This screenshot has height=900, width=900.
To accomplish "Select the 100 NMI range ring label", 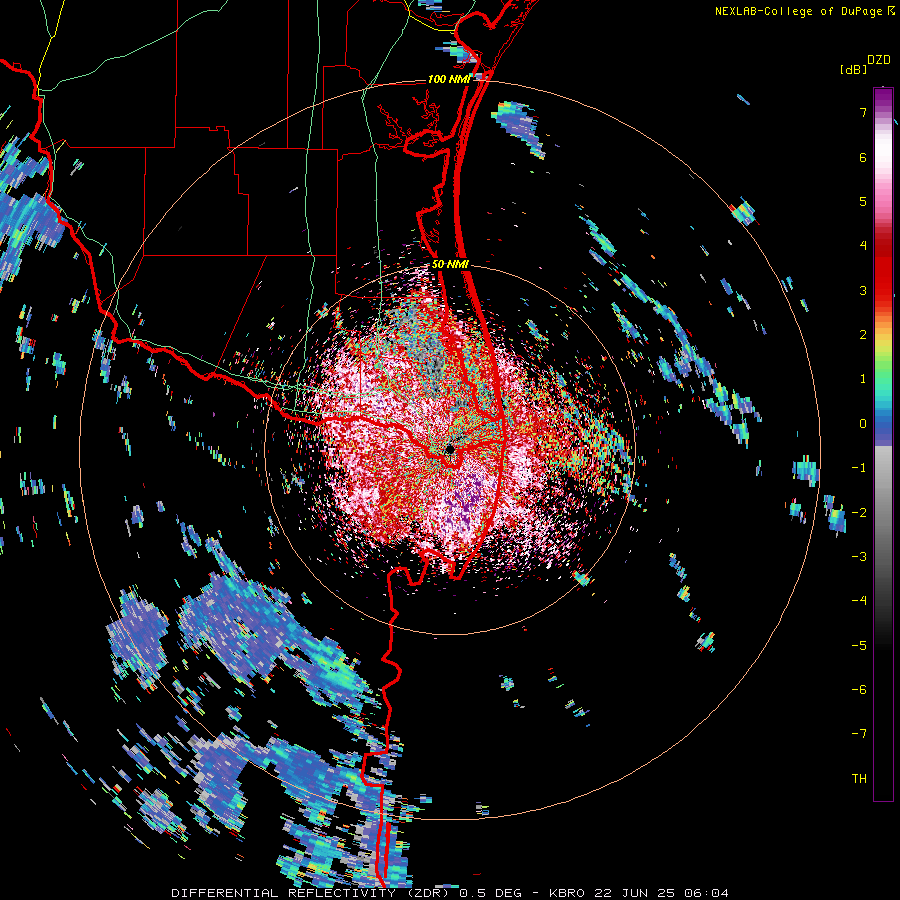I will [449, 79].
